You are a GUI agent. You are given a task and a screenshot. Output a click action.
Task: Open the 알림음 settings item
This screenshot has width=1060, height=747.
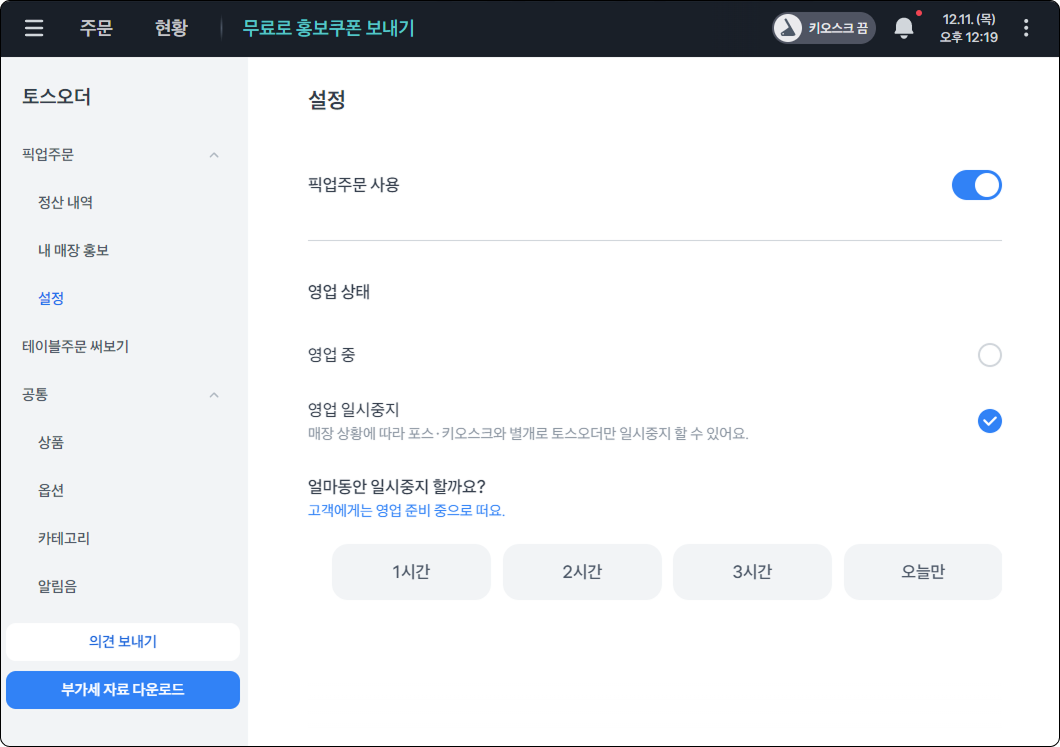coord(57,587)
